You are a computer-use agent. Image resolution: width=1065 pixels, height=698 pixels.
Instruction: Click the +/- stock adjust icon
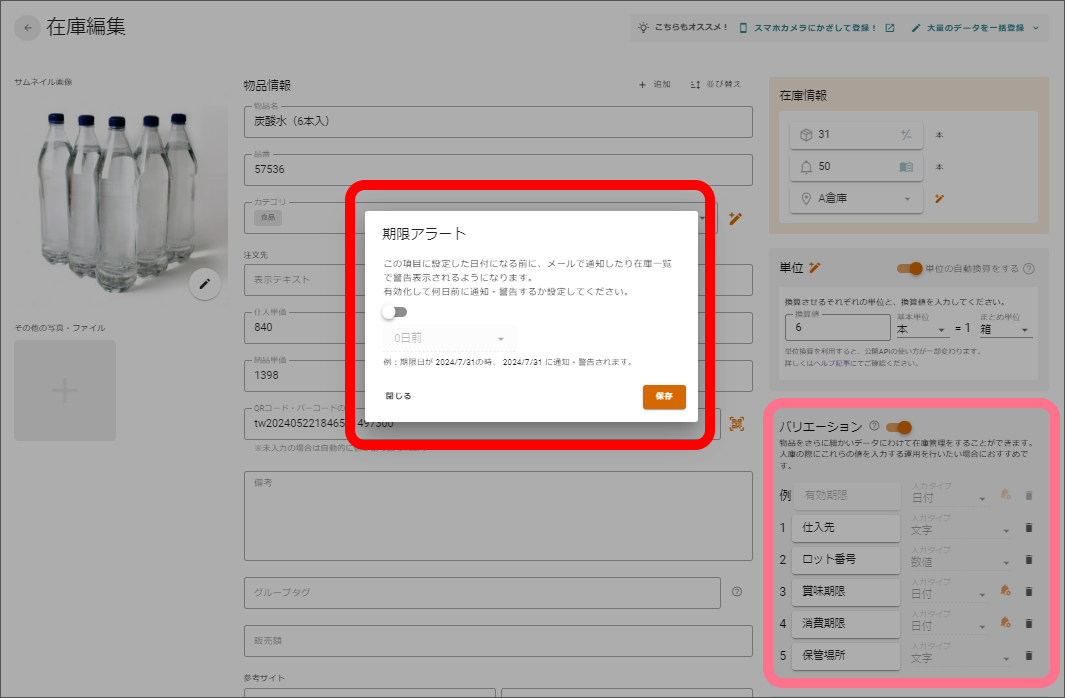pyautogui.click(x=906, y=134)
